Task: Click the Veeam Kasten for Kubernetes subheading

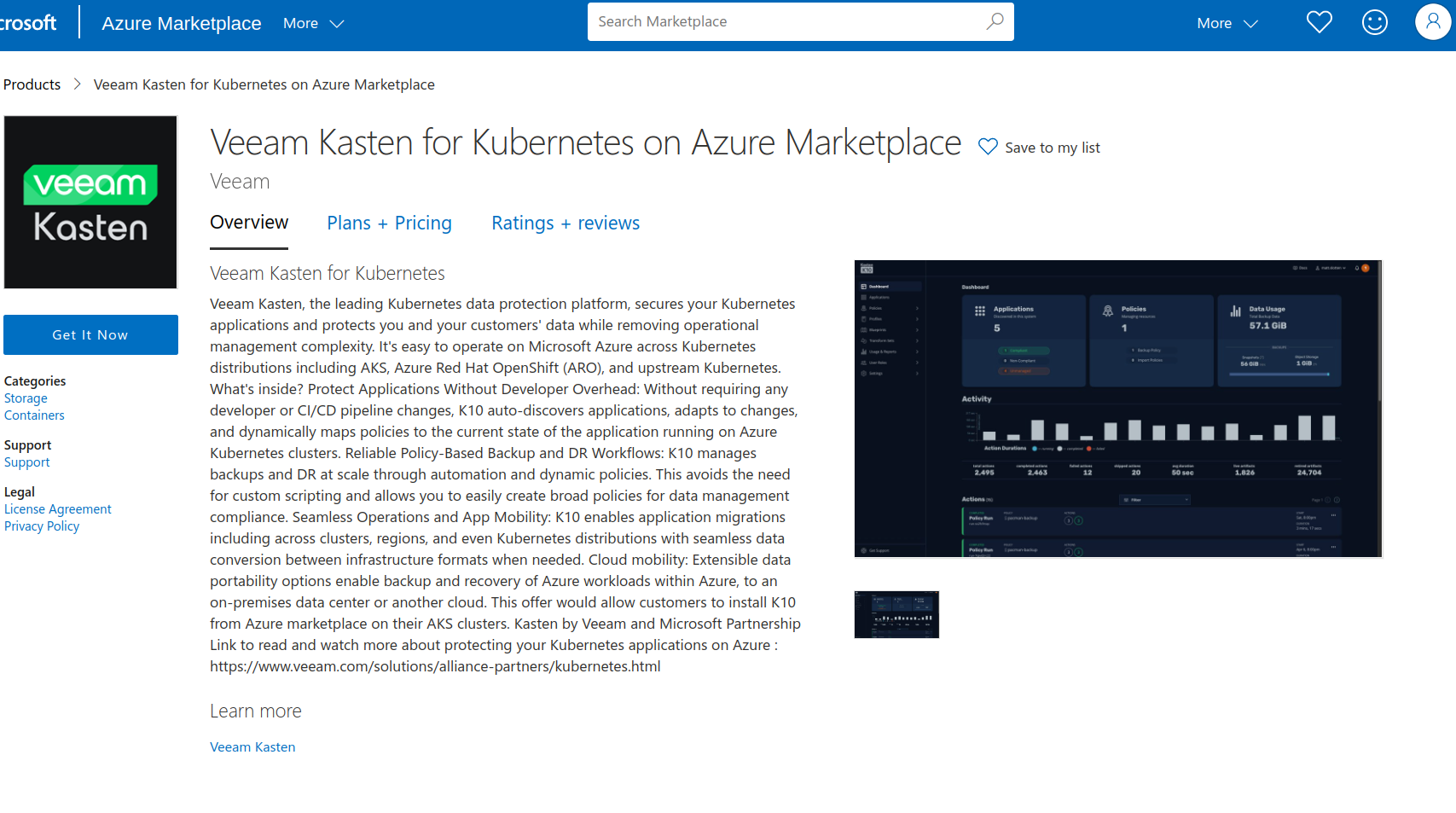Action: (x=328, y=273)
